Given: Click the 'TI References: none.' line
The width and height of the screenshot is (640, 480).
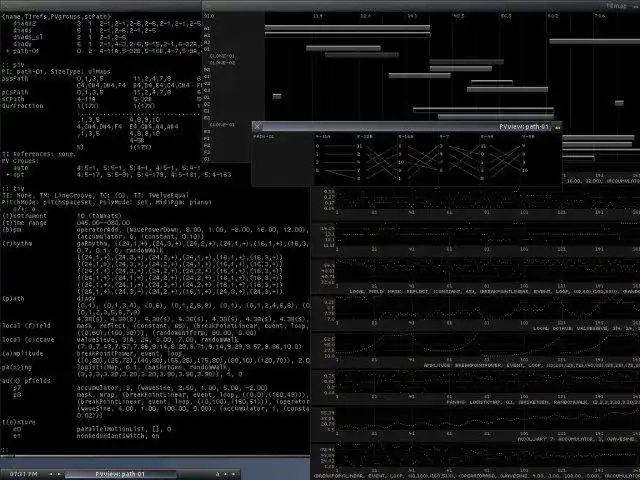Looking at the screenshot, I should tap(39, 154).
